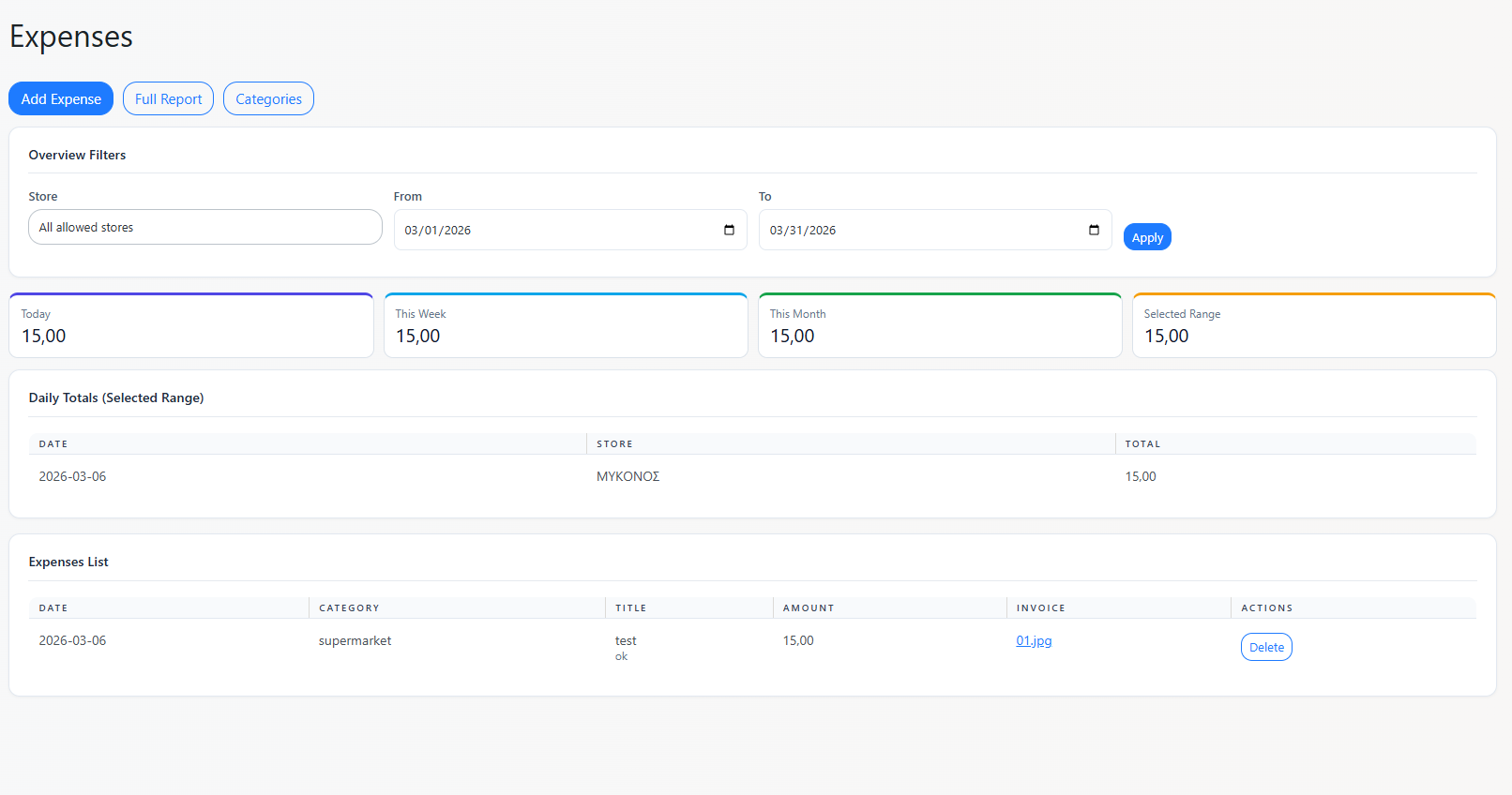Image resolution: width=1512 pixels, height=795 pixels.
Task: Expand the Store dropdown showing All allowed stores
Action: point(204,227)
